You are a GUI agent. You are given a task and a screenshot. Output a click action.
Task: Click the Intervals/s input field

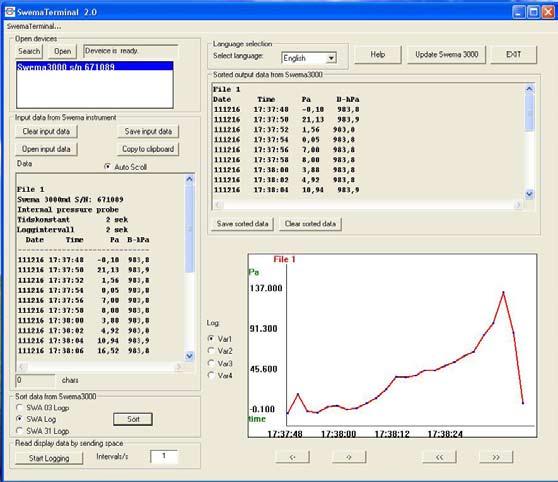164,456
